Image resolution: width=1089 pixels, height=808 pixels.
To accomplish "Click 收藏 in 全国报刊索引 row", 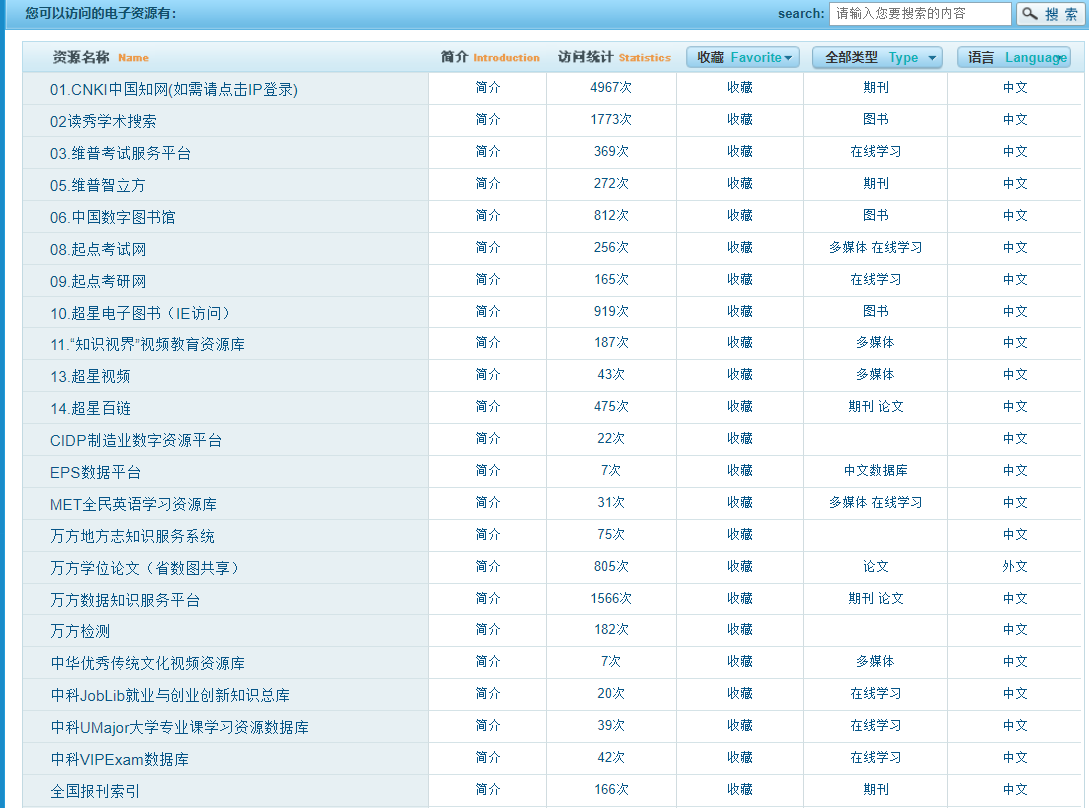I will pyautogui.click(x=740, y=789).
